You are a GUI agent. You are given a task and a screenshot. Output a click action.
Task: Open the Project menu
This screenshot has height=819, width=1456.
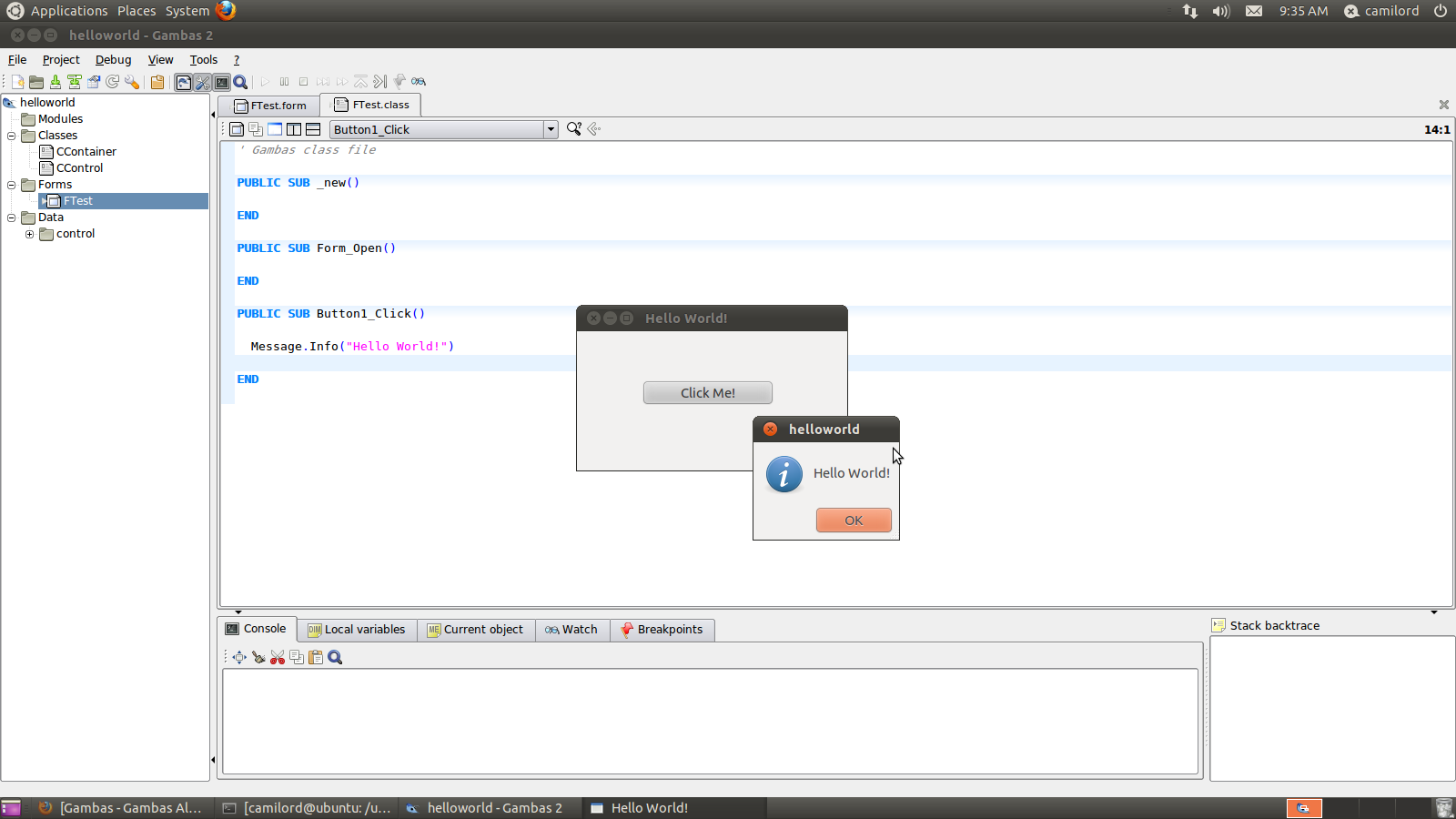(x=61, y=60)
